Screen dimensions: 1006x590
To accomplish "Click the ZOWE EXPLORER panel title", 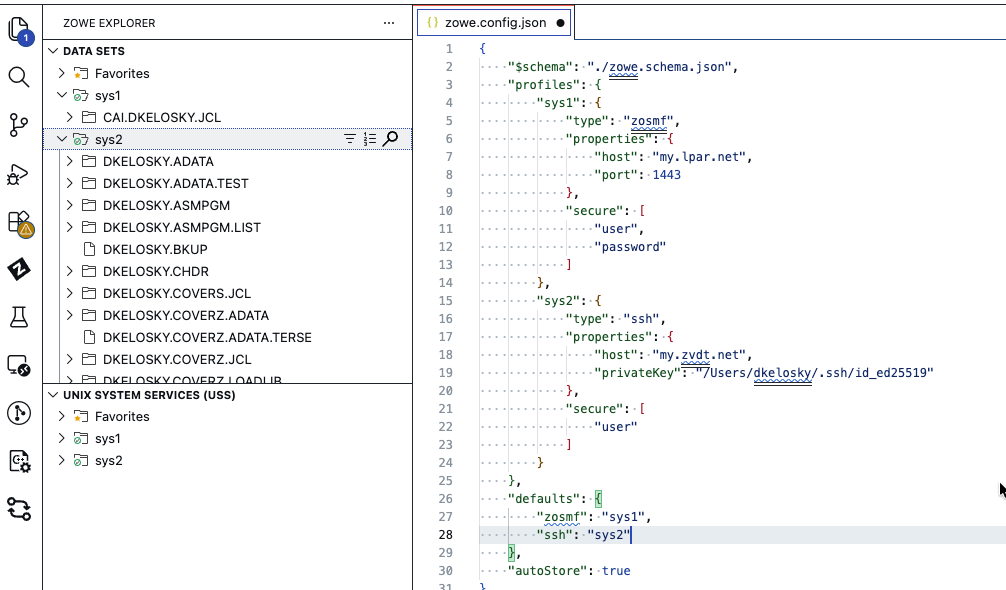I will [x=109, y=23].
